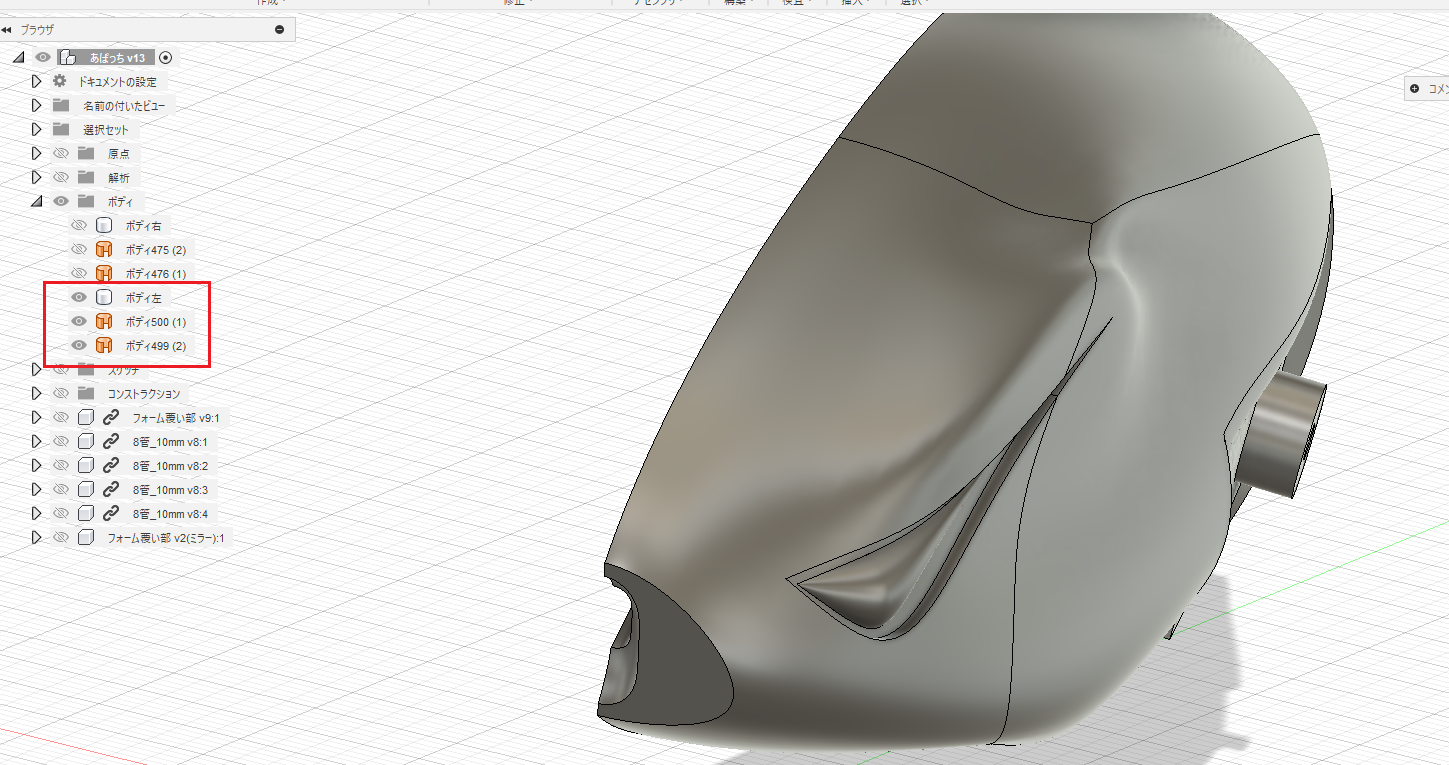Select the ドキュメントの設定 label
1449x765 pixels.
(x=117, y=82)
